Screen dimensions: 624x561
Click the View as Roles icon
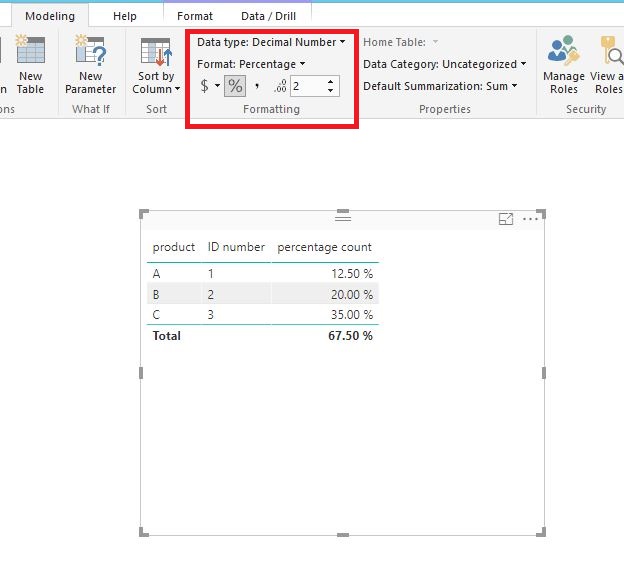tap(612, 50)
